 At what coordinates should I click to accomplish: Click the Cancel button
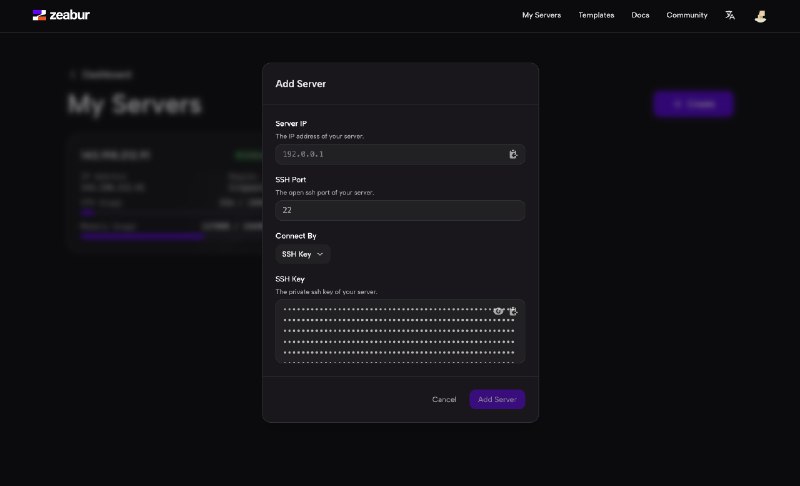tap(444, 399)
